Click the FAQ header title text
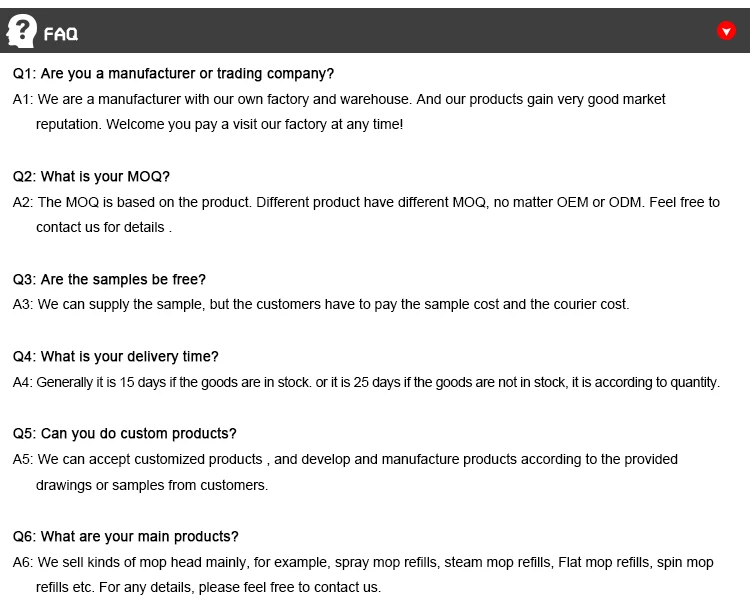Image resolution: width=750 pixels, height=604 pixels. (61, 34)
